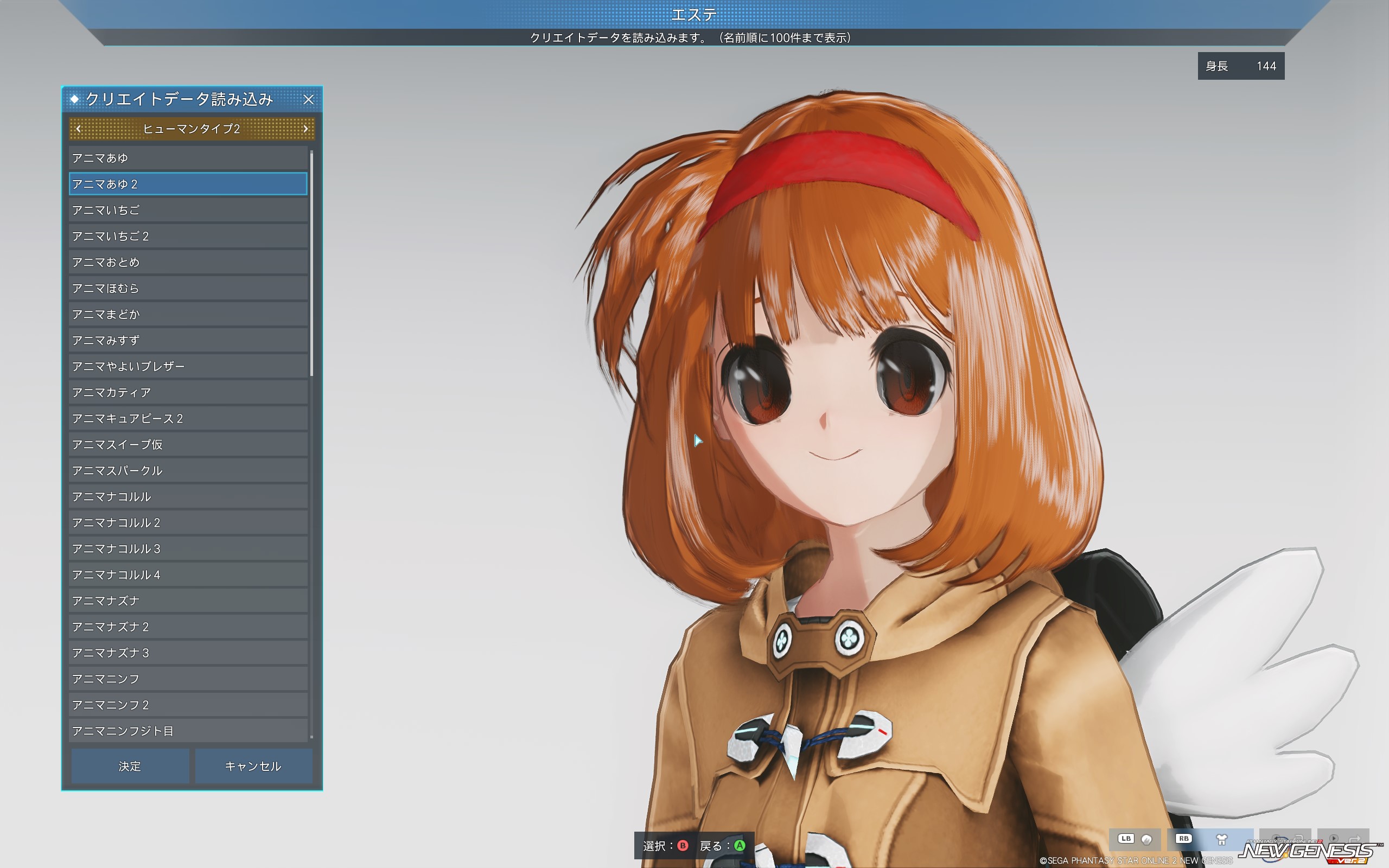Click the キャンセル button

pos(253,767)
